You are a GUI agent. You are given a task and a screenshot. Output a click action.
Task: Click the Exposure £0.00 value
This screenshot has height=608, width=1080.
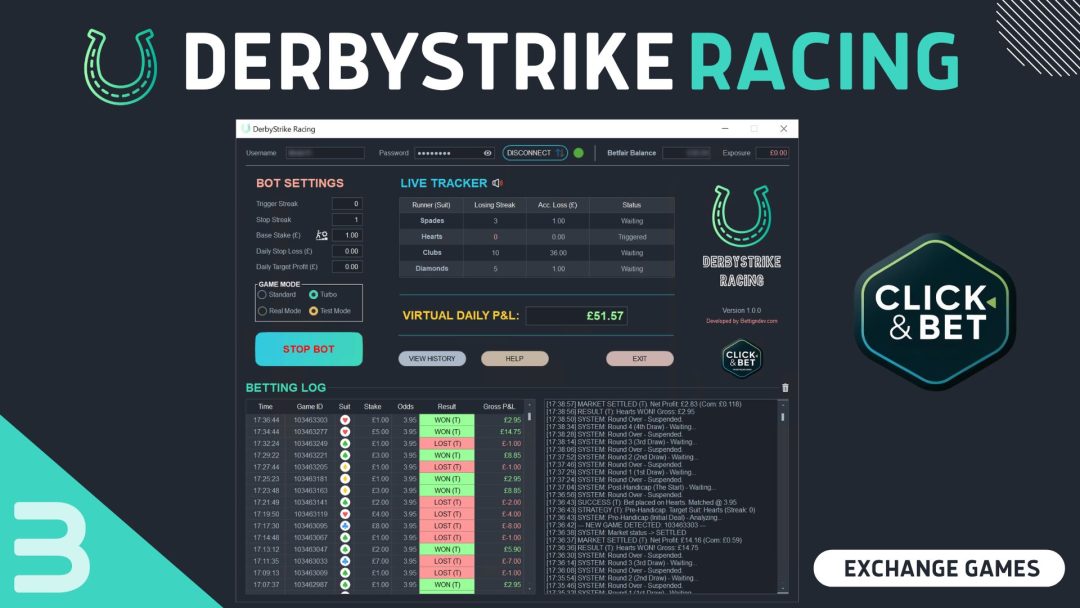pyautogui.click(x=772, y=153)
